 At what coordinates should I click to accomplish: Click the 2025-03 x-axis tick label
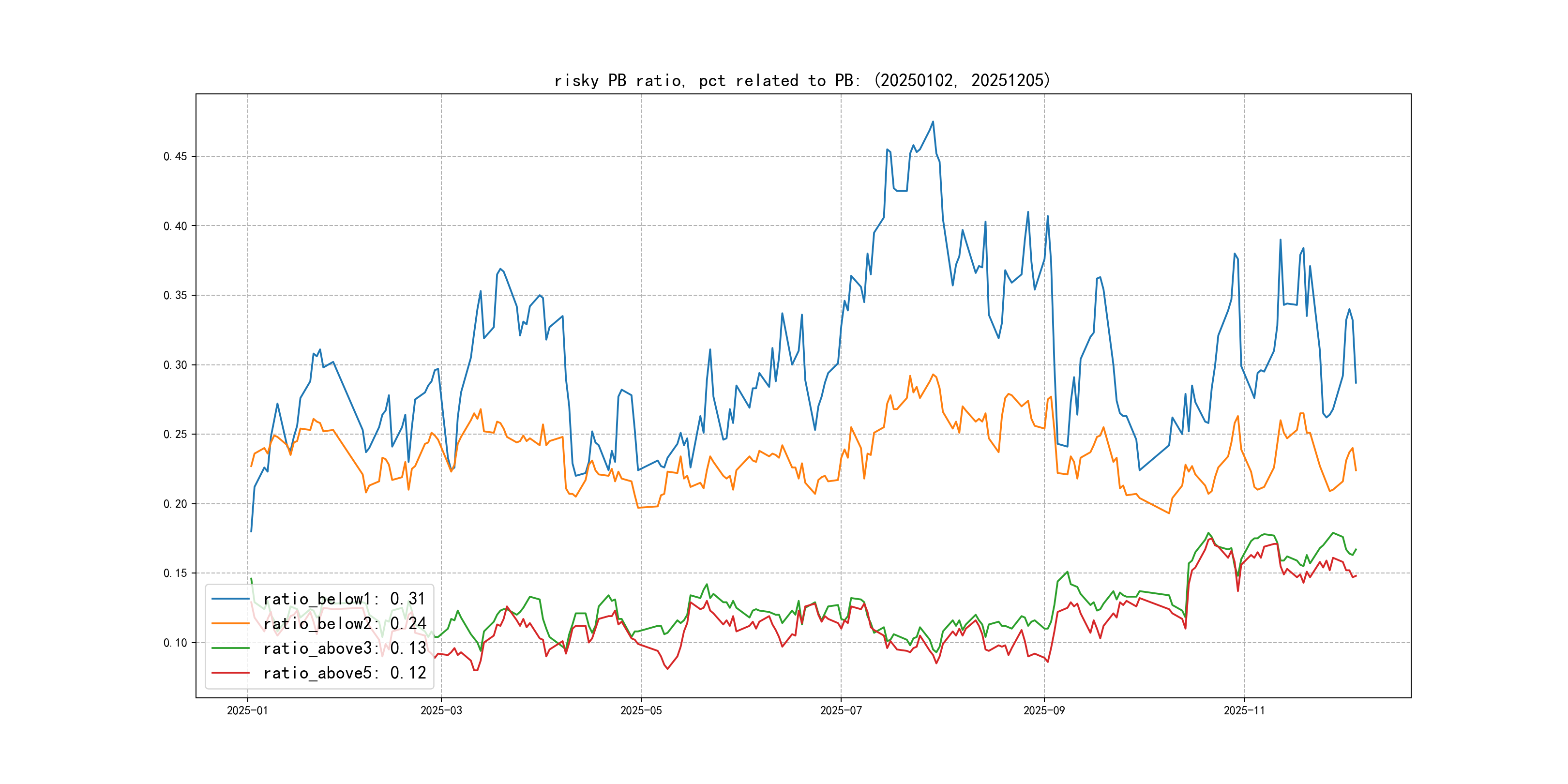(441, 710)
